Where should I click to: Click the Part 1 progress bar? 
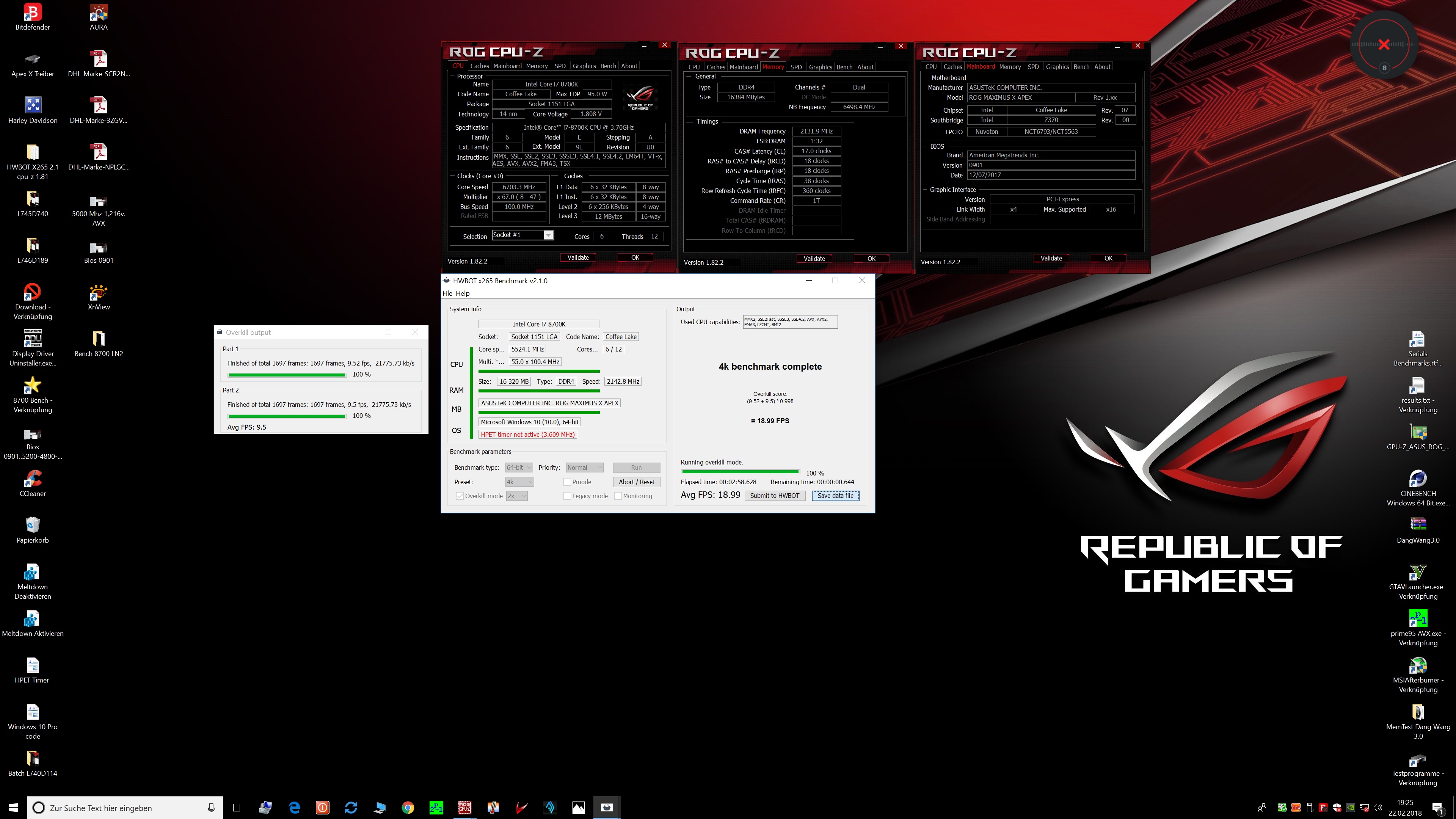(x=287, y=375)
